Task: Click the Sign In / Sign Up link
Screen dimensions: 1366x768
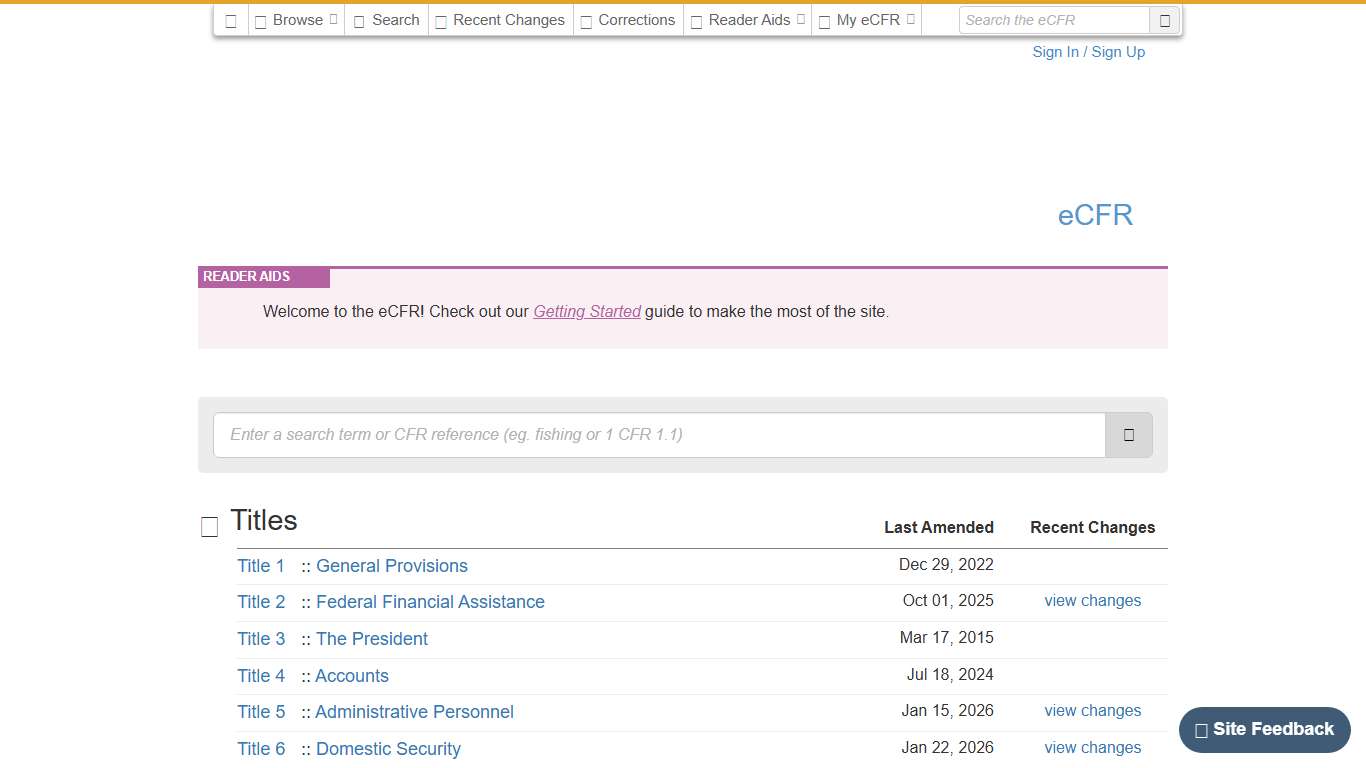Action: (x=1088, y=52)
